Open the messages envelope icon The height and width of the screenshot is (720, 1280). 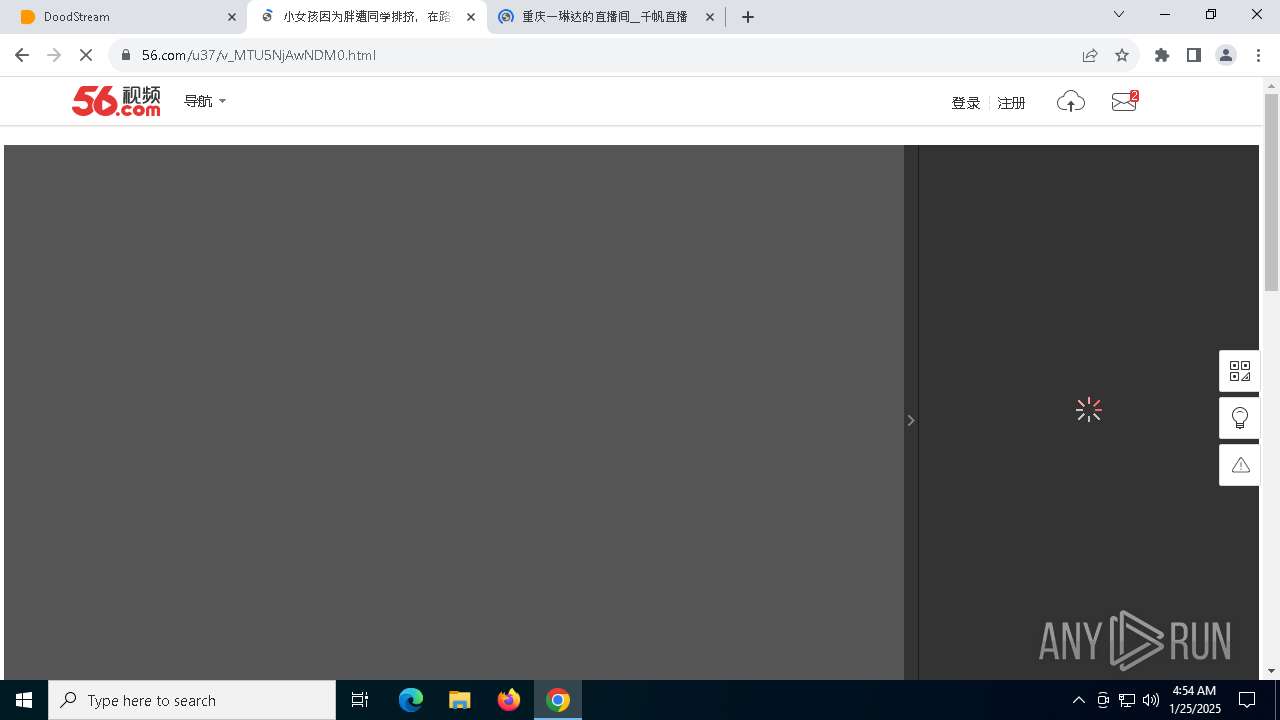coord(1125,101)
